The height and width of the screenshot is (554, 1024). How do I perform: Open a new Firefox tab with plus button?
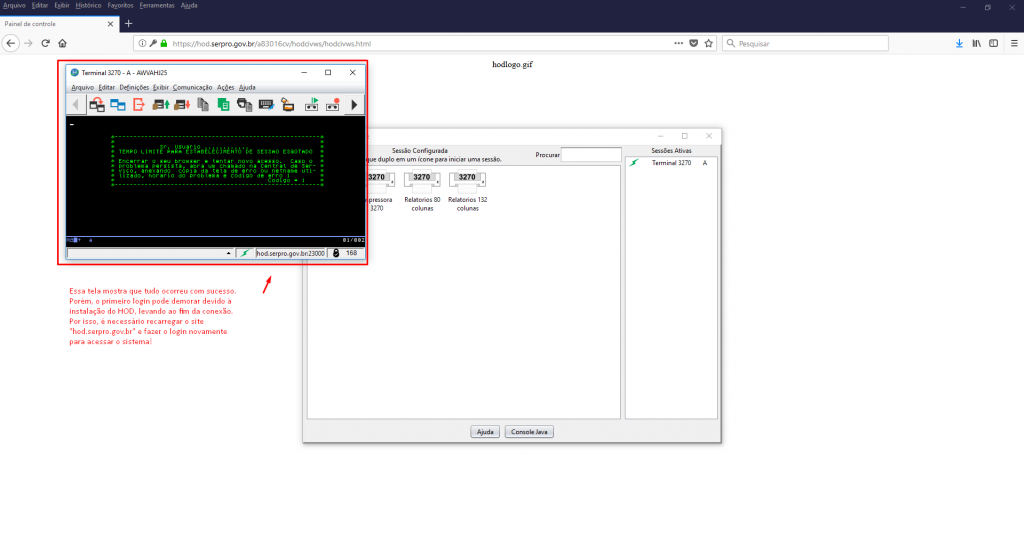click(128, 23)
